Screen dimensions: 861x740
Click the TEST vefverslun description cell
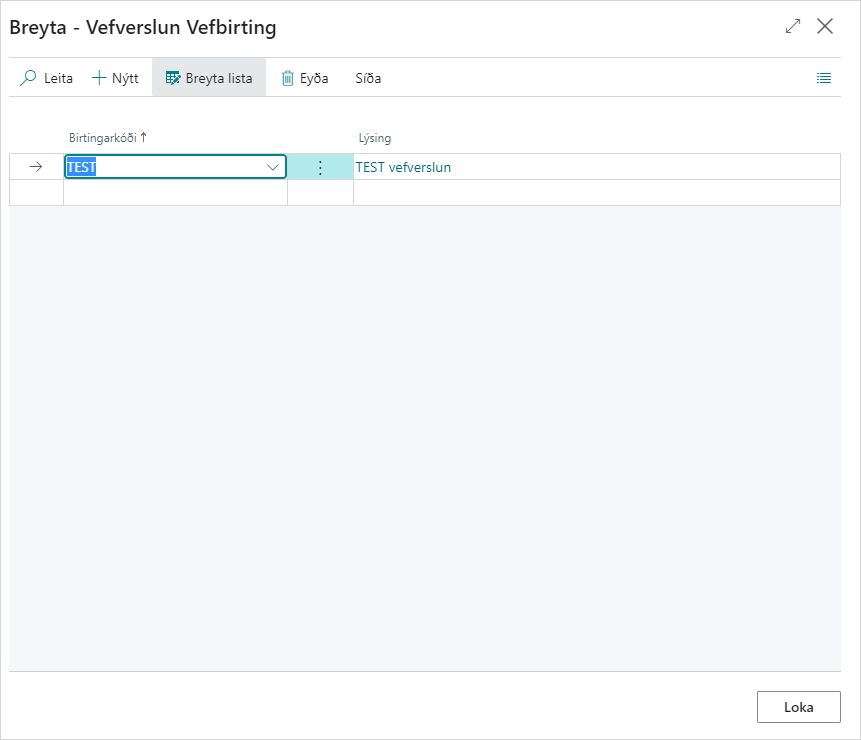coord(404,167)
